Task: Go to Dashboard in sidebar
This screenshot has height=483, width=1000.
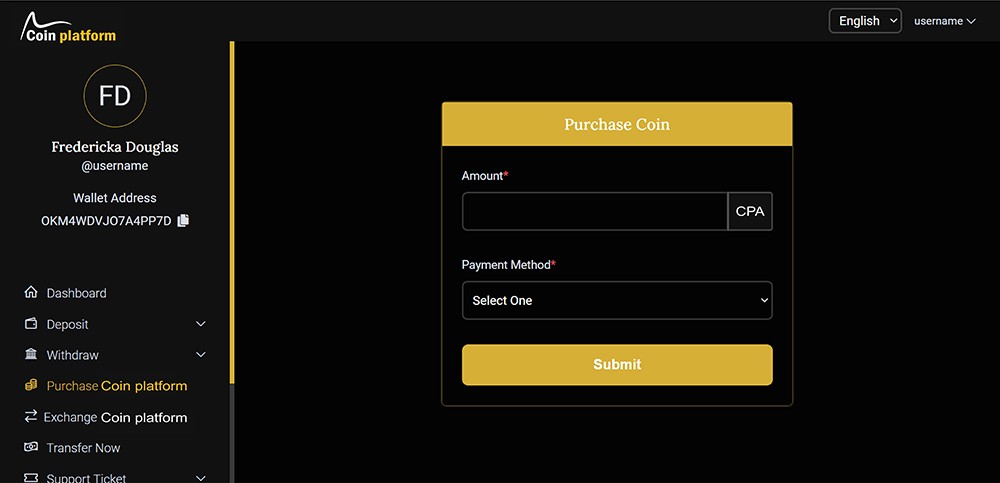Action: click(76, 293)
